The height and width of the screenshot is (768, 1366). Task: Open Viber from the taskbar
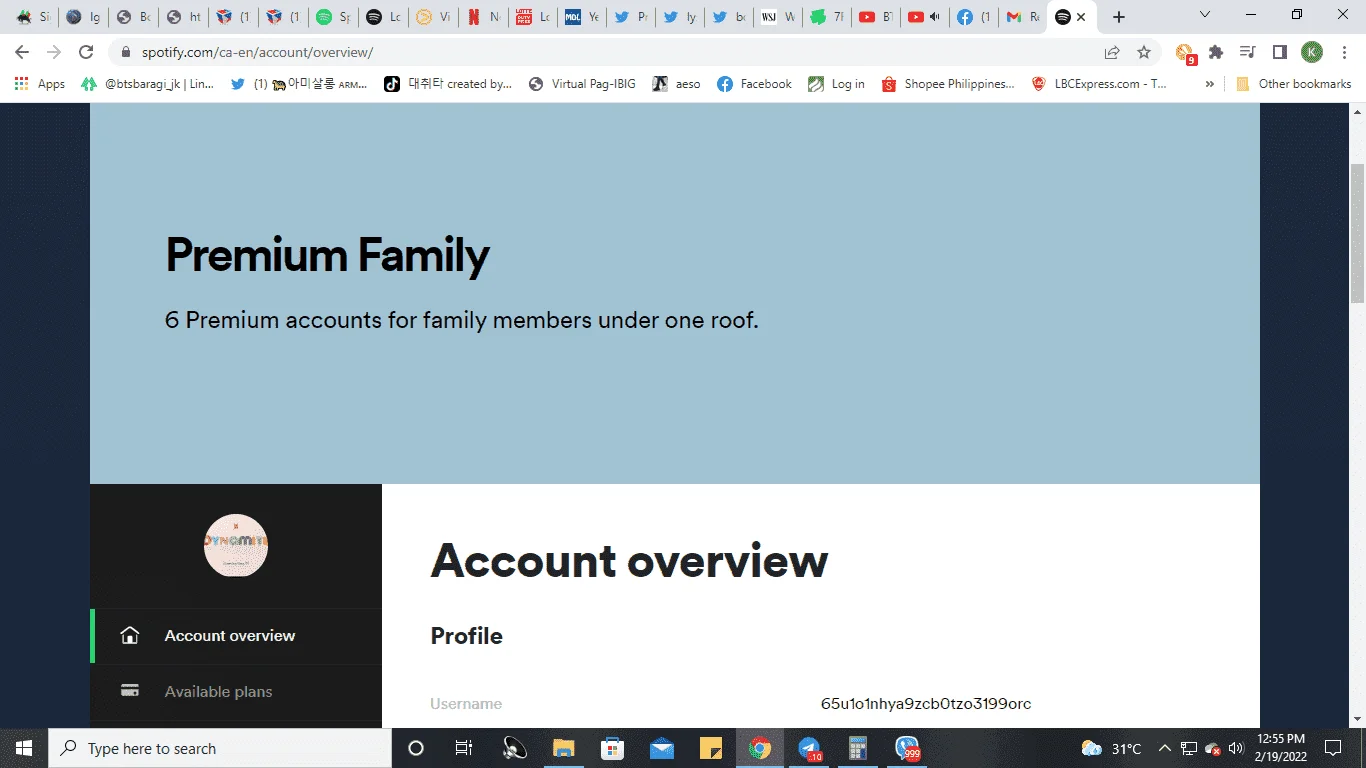click(x=907, y=748)
